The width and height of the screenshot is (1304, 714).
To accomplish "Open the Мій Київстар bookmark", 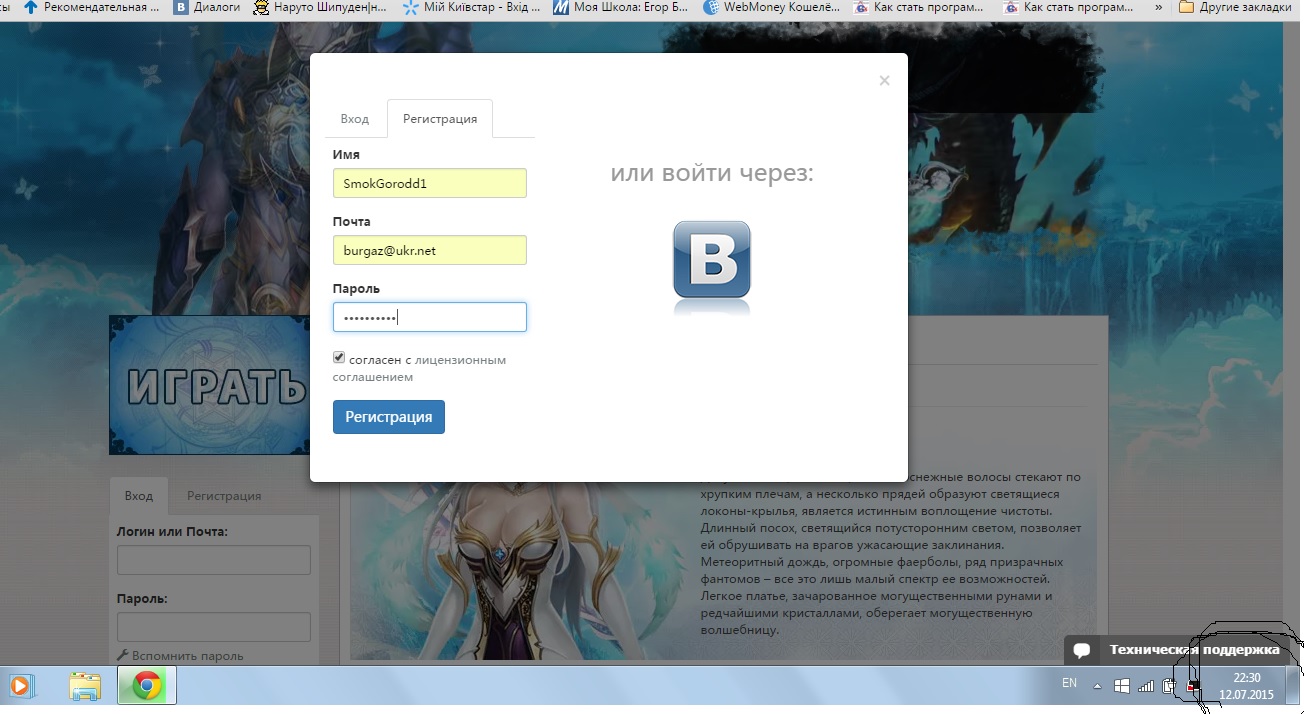I will tap(471, 7).
